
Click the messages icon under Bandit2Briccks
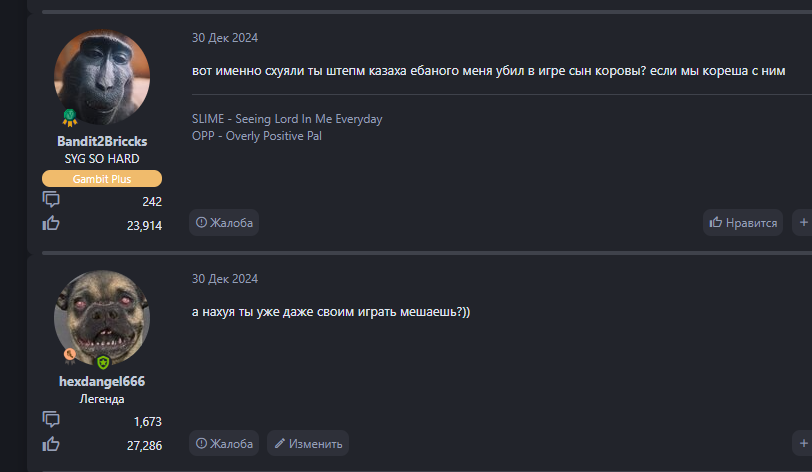point(51,200)
